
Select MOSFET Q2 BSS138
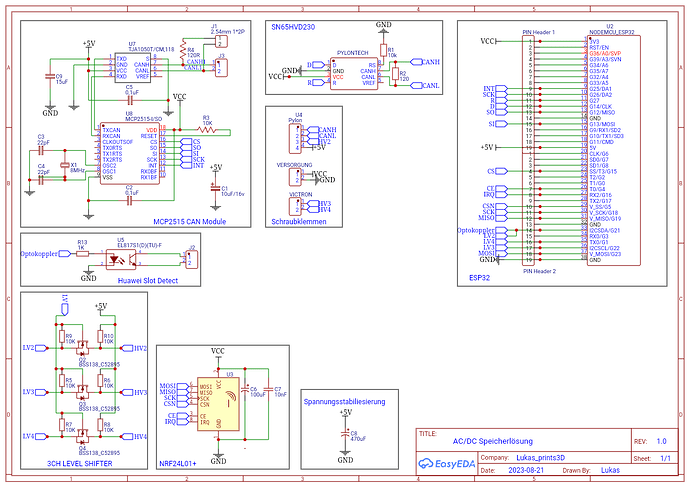click(82, 348)
